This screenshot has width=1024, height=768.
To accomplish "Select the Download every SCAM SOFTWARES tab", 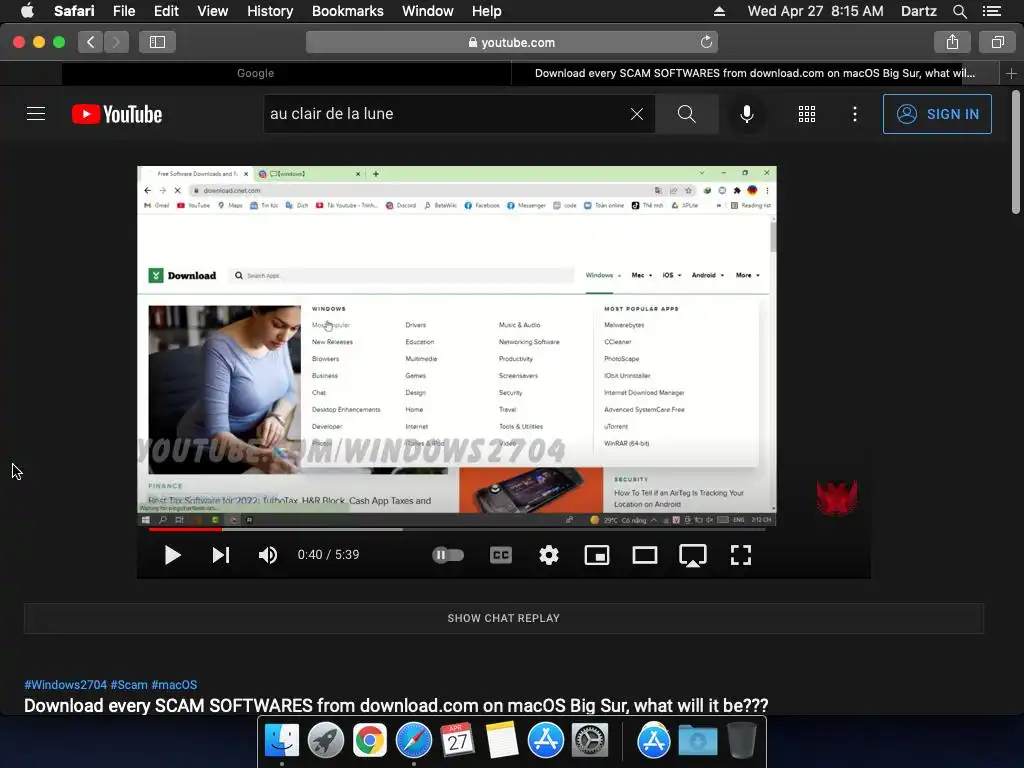I will 755,73.
